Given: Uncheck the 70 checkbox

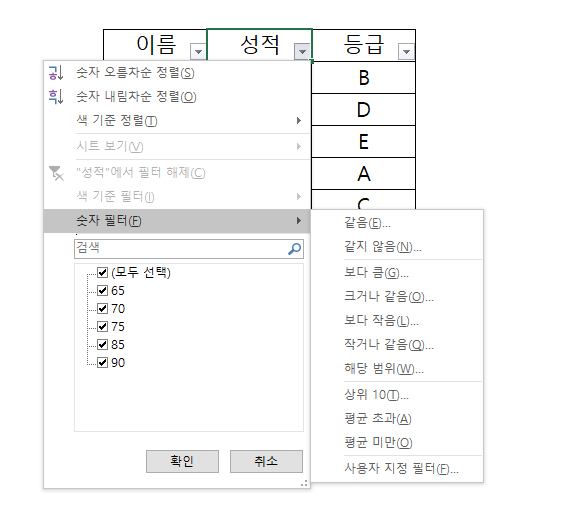Looking at the screenshot, I should (x=102, y=308).
